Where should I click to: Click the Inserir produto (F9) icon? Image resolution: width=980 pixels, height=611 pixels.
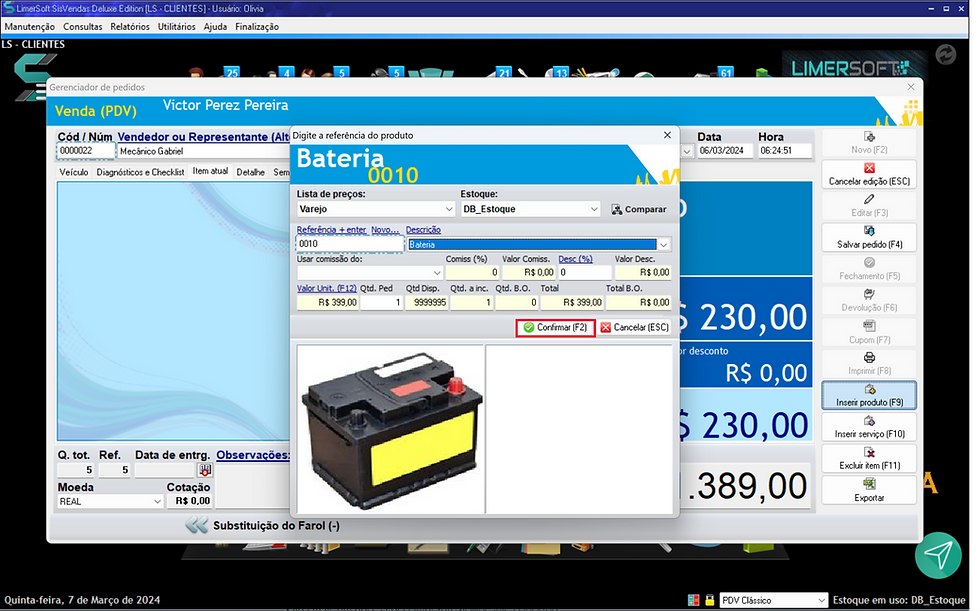(x=869, y=390)
